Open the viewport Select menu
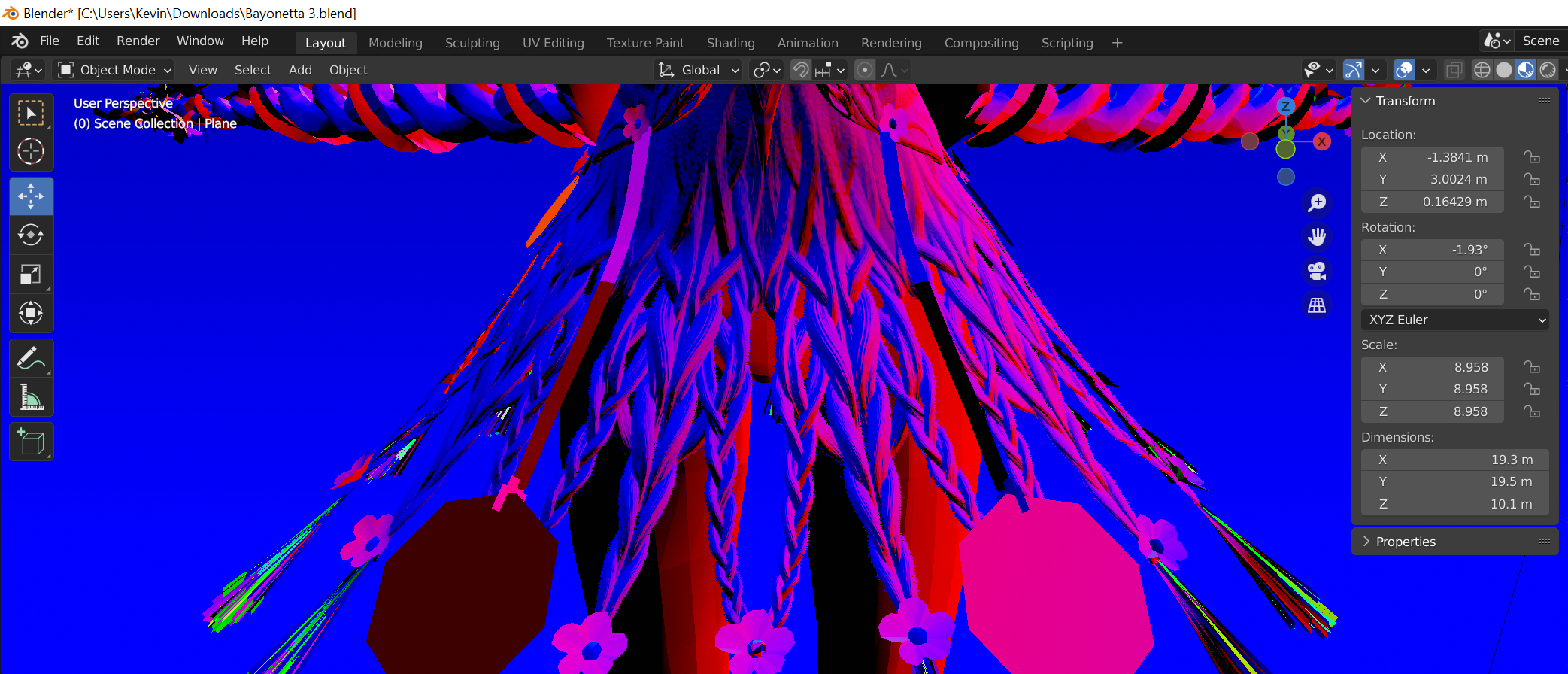Image resolution: width=1568 pixels, height=674 pixels. [253, 70]
